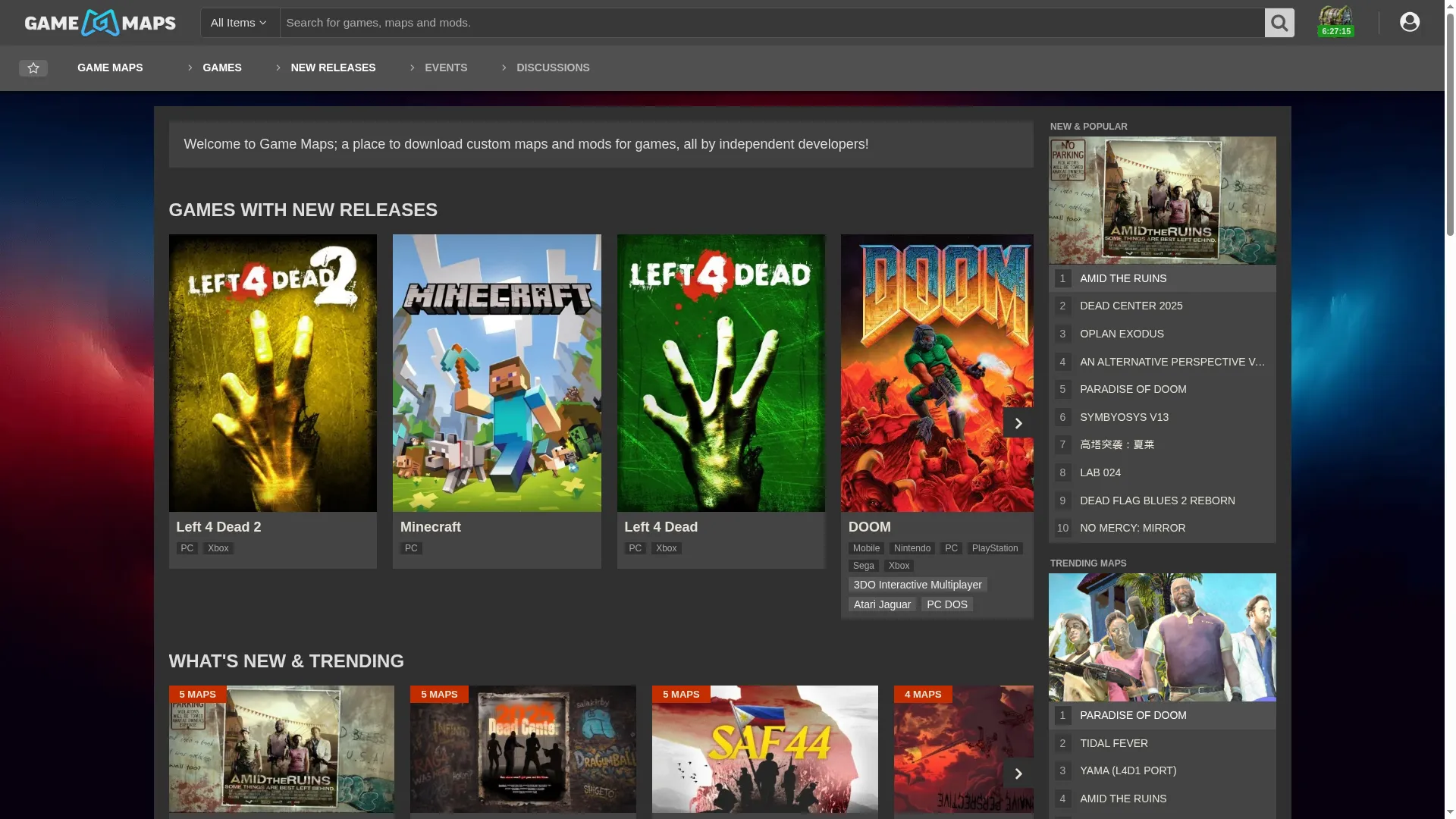Image resolution: width=1456 pixels, height=819 pixels.
Task: Open the Trending Maps featured image
Action: click(1163, 637)
